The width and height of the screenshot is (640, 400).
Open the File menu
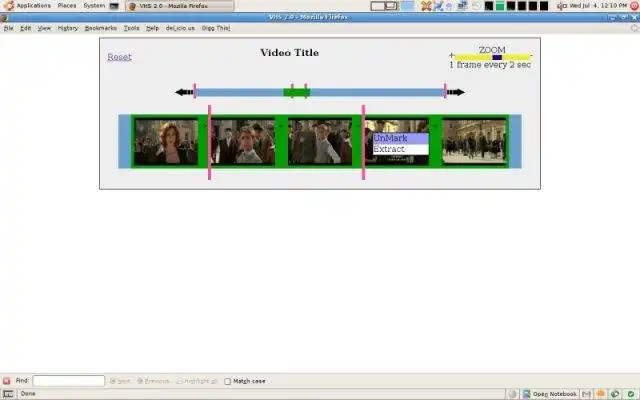9,28
